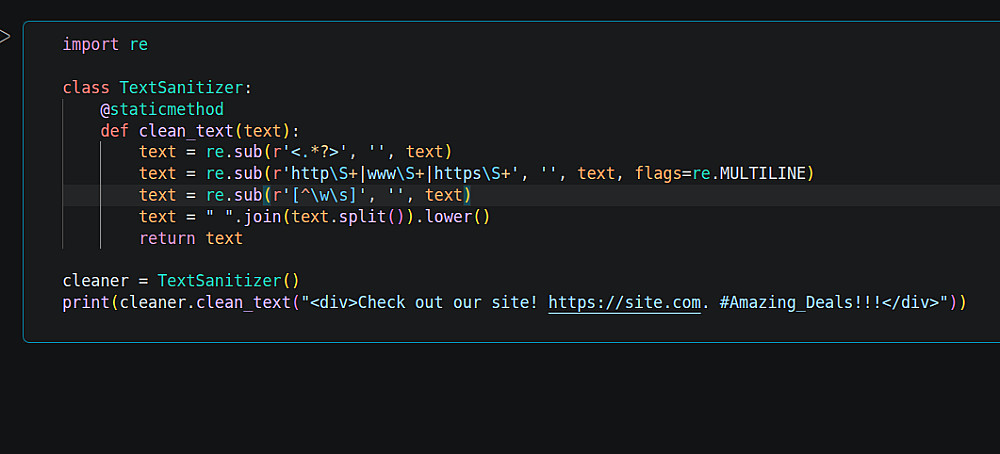Click the return keyword
1000x454 pixels.
point(167,238)
